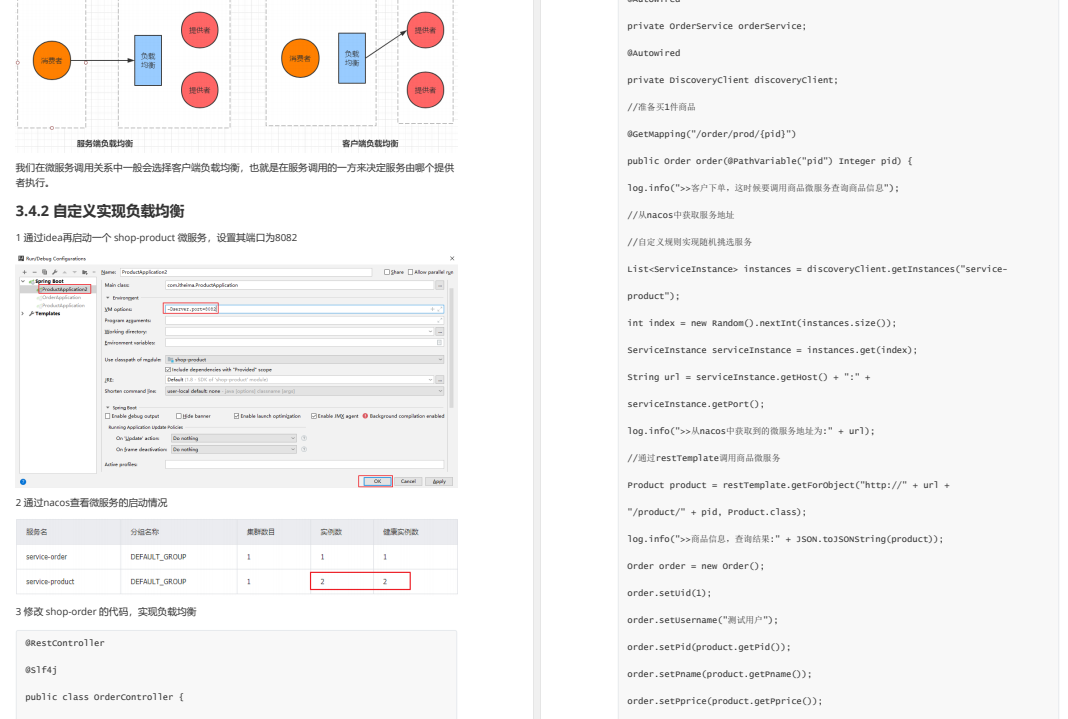Click the edit icon in Environment variables field

pos(440,342)
